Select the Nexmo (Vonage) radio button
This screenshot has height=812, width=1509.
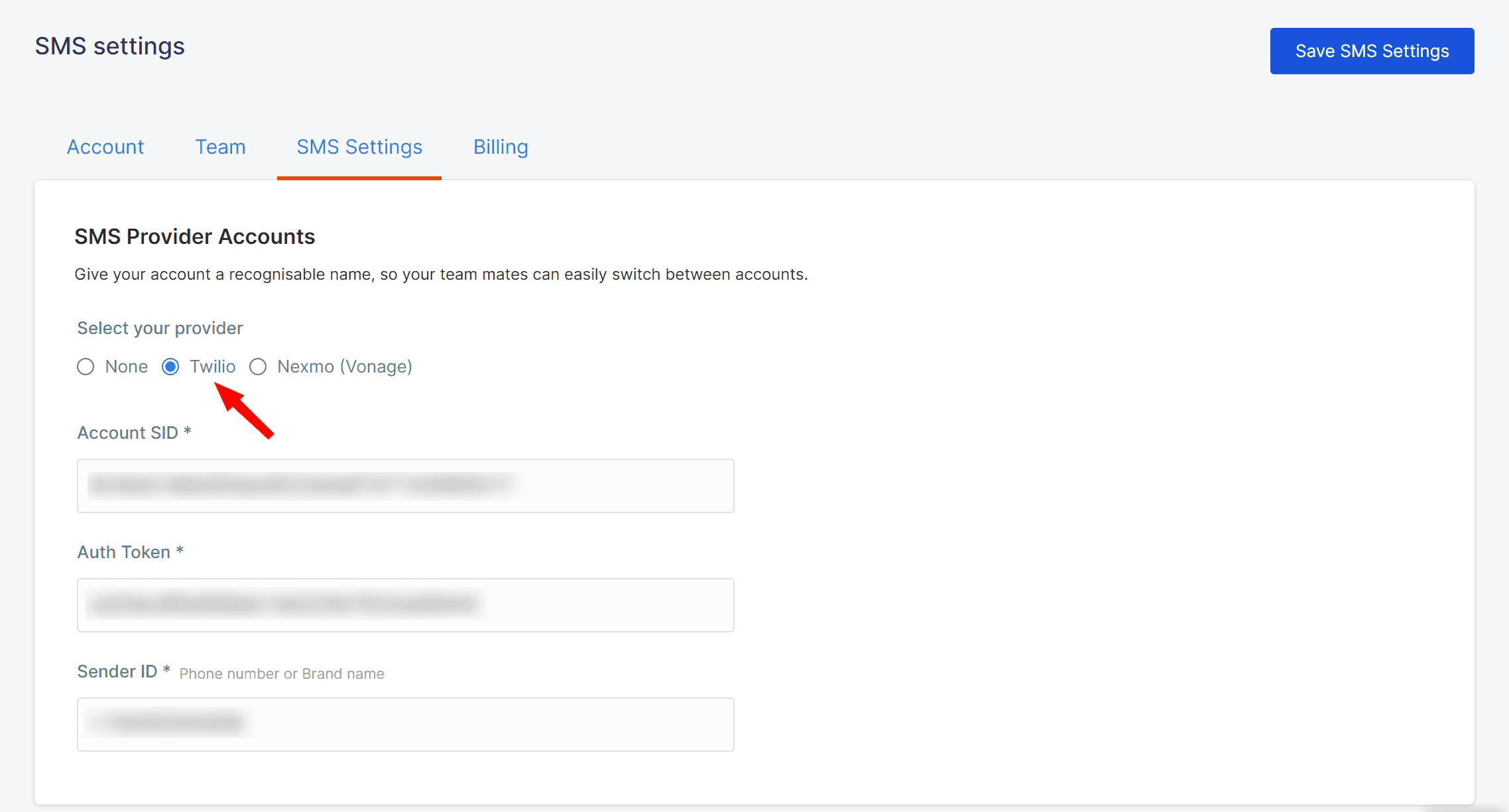(258, 367)
